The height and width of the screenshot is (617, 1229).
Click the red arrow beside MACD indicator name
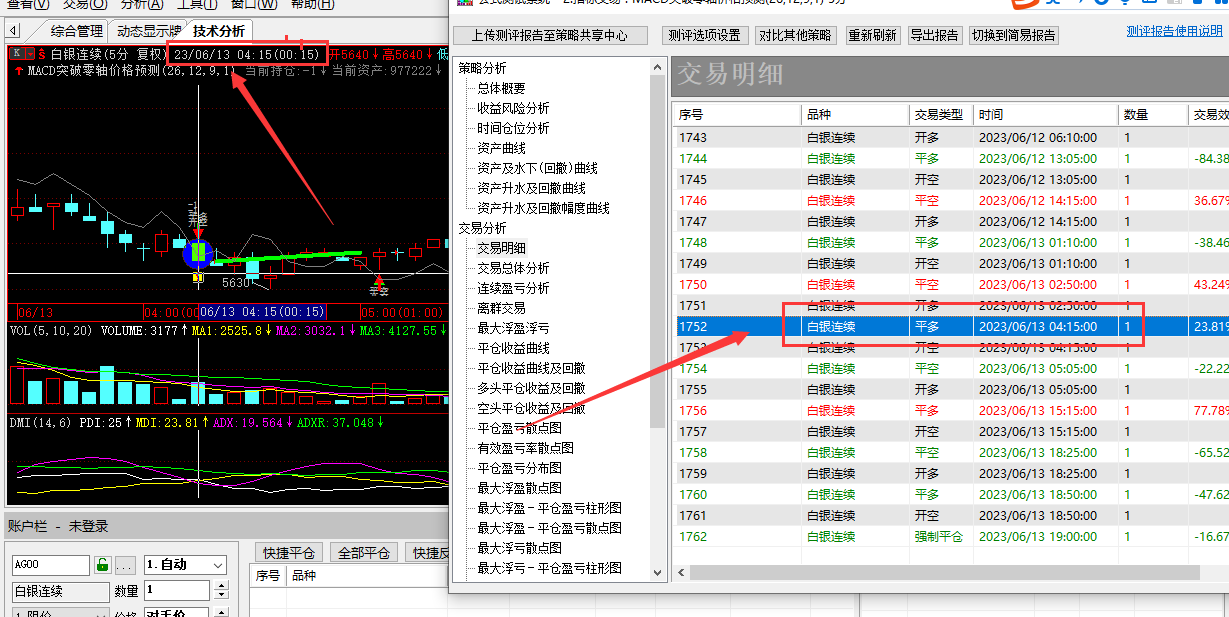coord(18,71)
